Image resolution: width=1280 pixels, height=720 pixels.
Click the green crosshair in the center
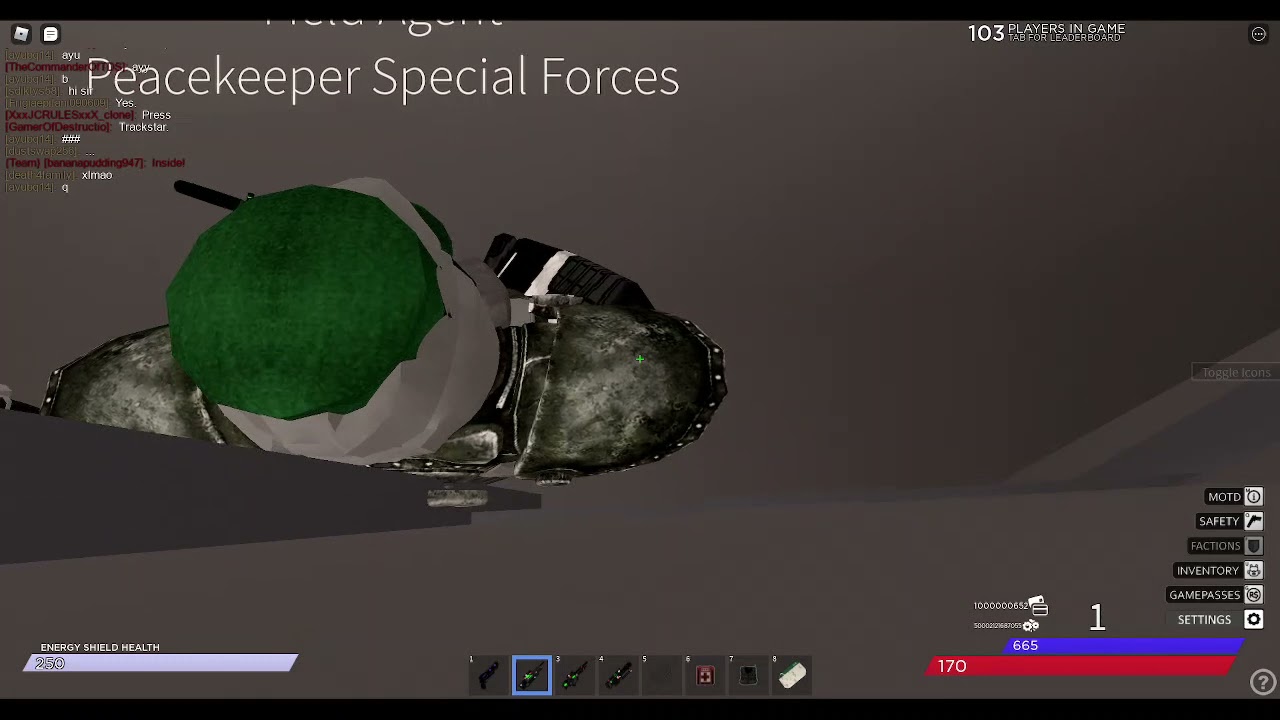[x=640, y=359]
